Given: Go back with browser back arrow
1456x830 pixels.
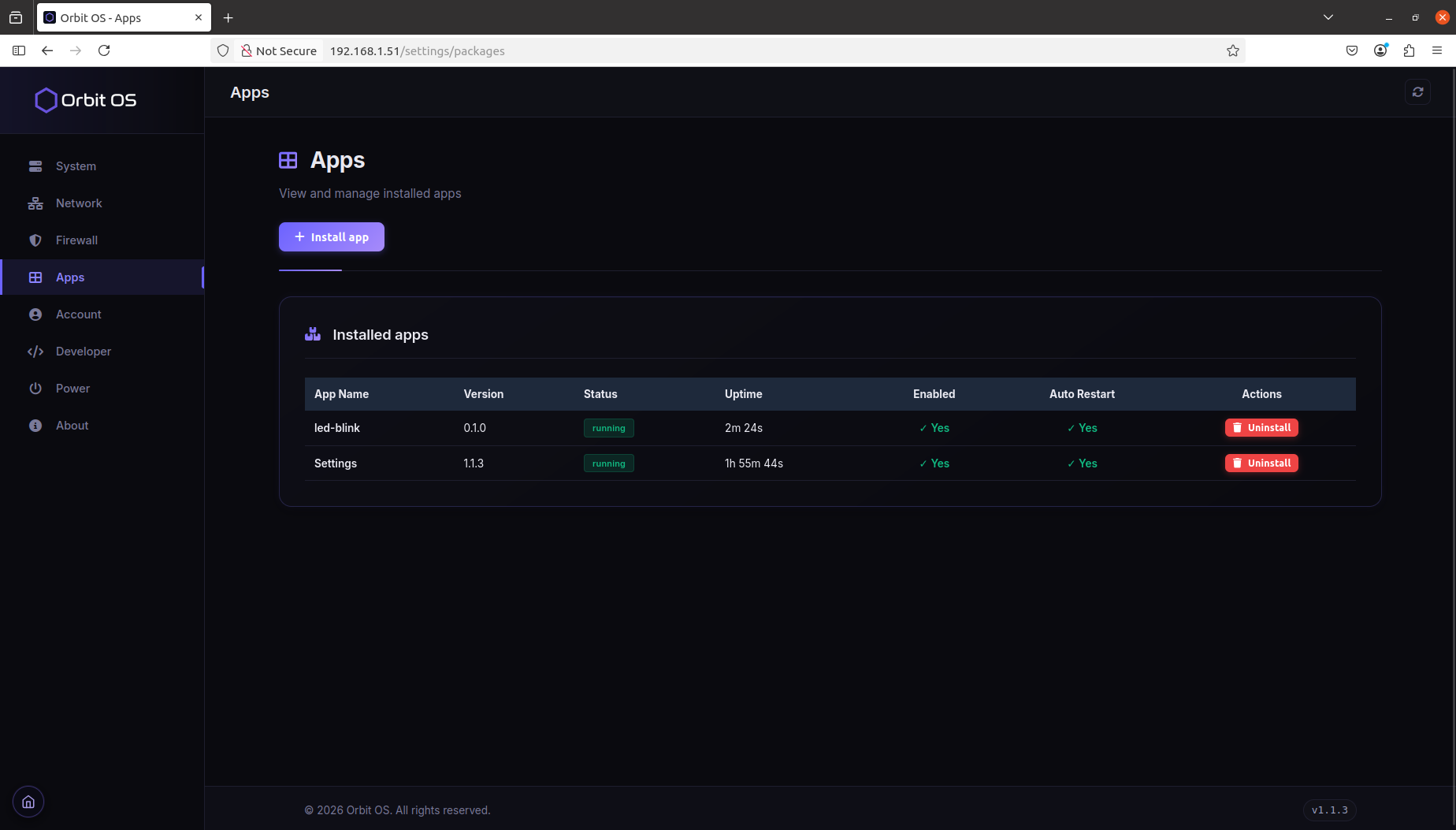Looking at the screenshot, I should tap(47, 50).
